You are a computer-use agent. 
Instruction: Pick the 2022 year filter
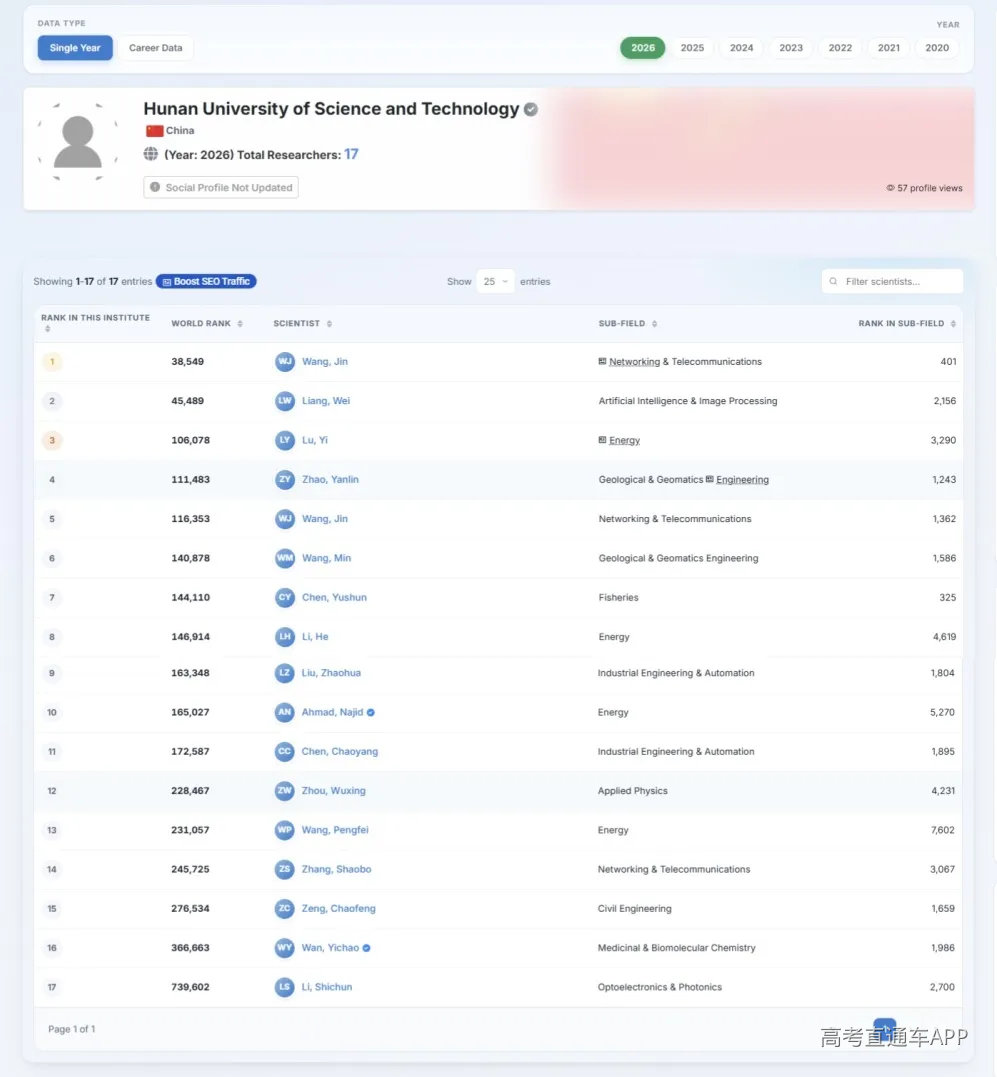[x=840, y=48]
